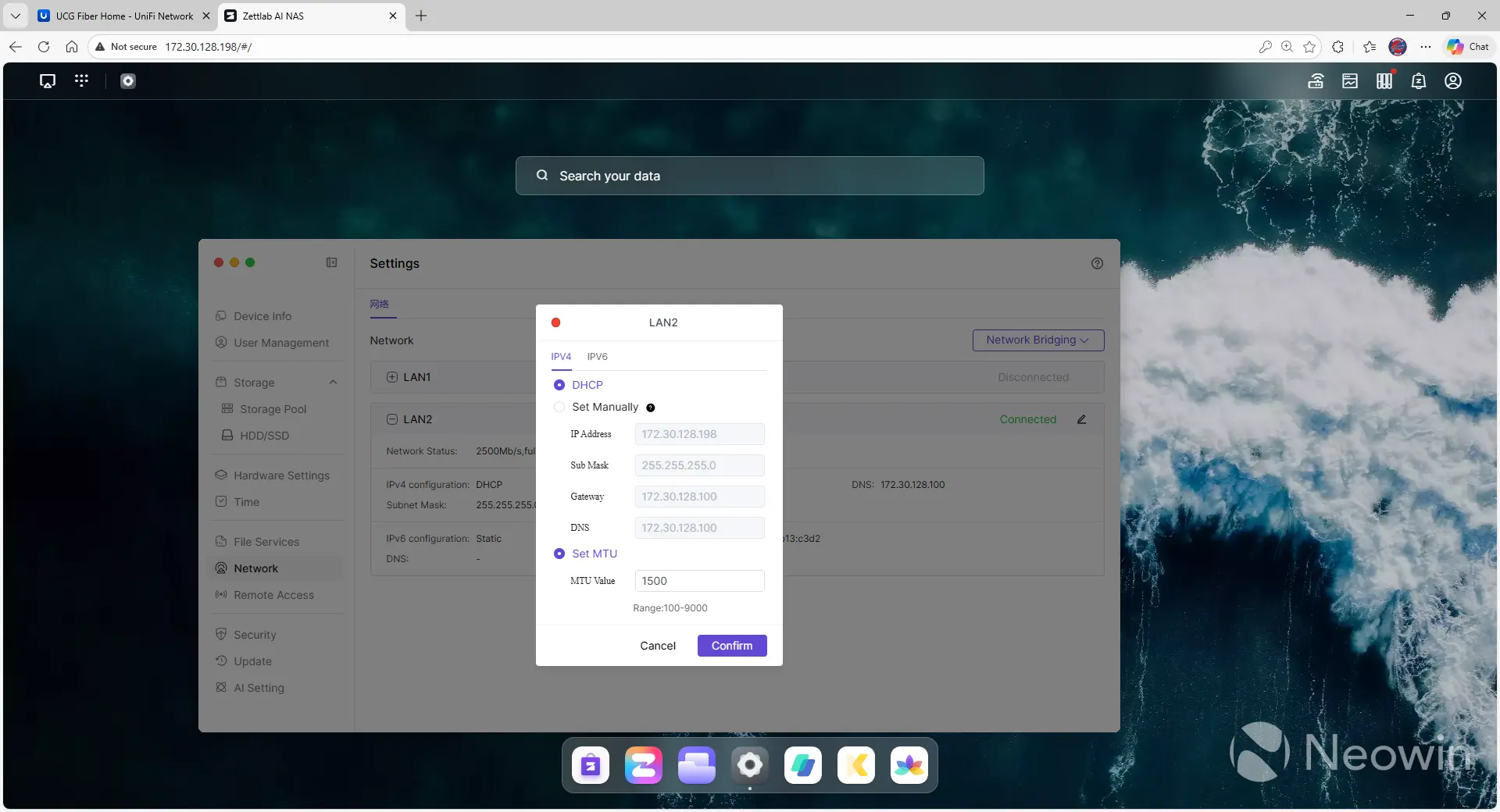
Task: Click the Sub Mask field
Action: point(699,465)
